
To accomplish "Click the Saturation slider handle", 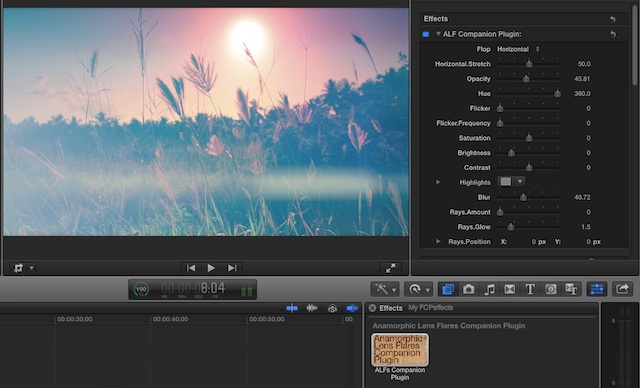I will pyautogui.click(x=529, y=138).
